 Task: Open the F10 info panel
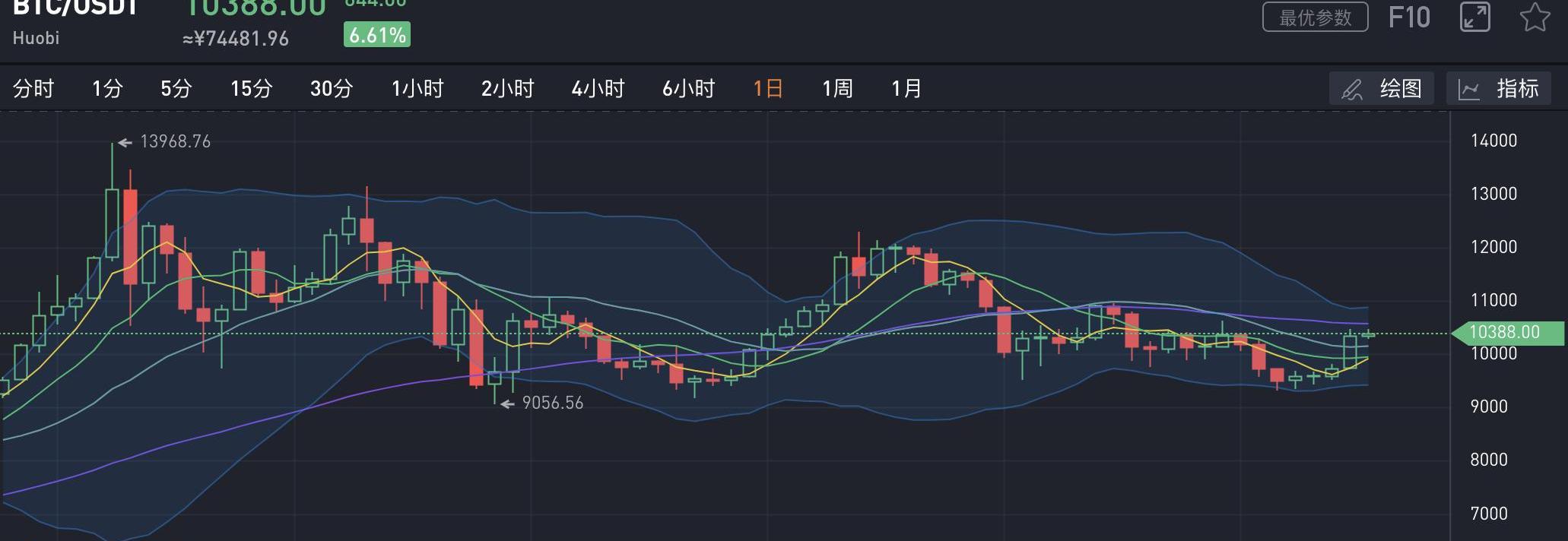click(1409, 17)
